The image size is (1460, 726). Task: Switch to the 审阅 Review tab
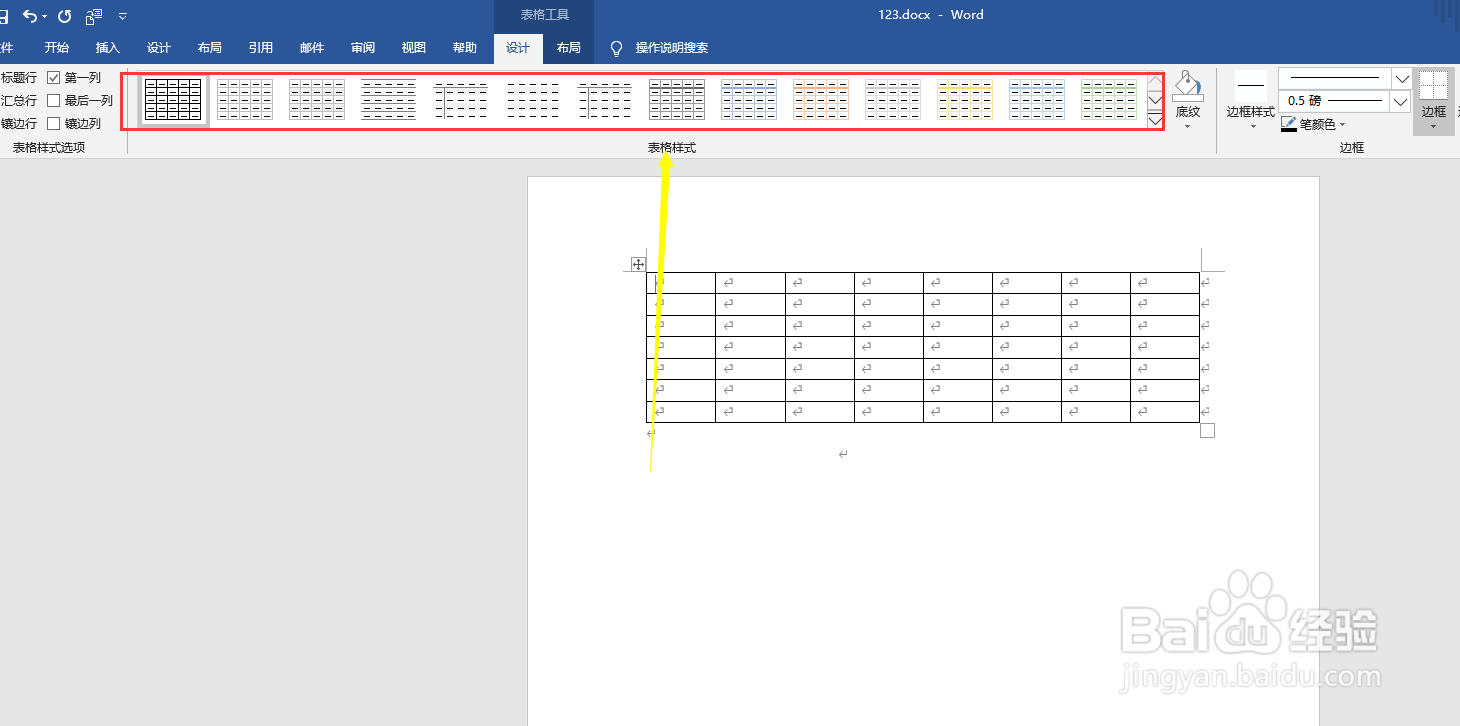(363, 48)
